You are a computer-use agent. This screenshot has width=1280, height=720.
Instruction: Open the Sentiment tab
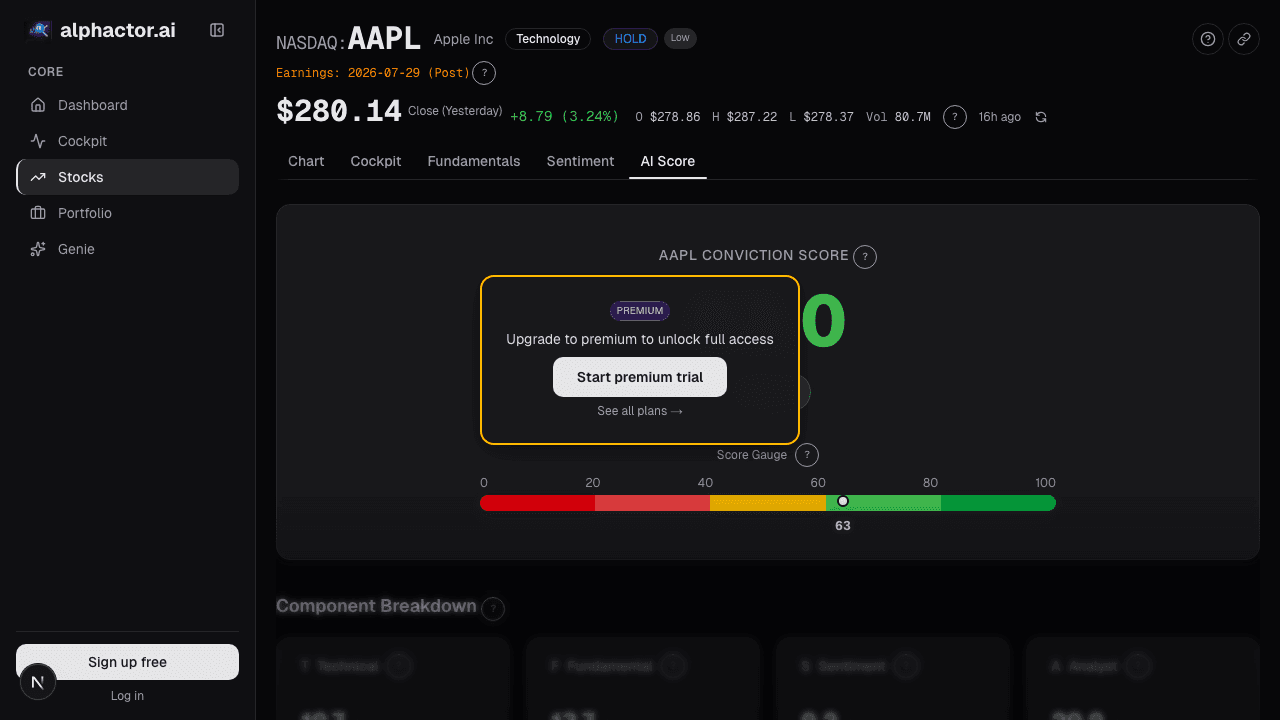(580, 161)
